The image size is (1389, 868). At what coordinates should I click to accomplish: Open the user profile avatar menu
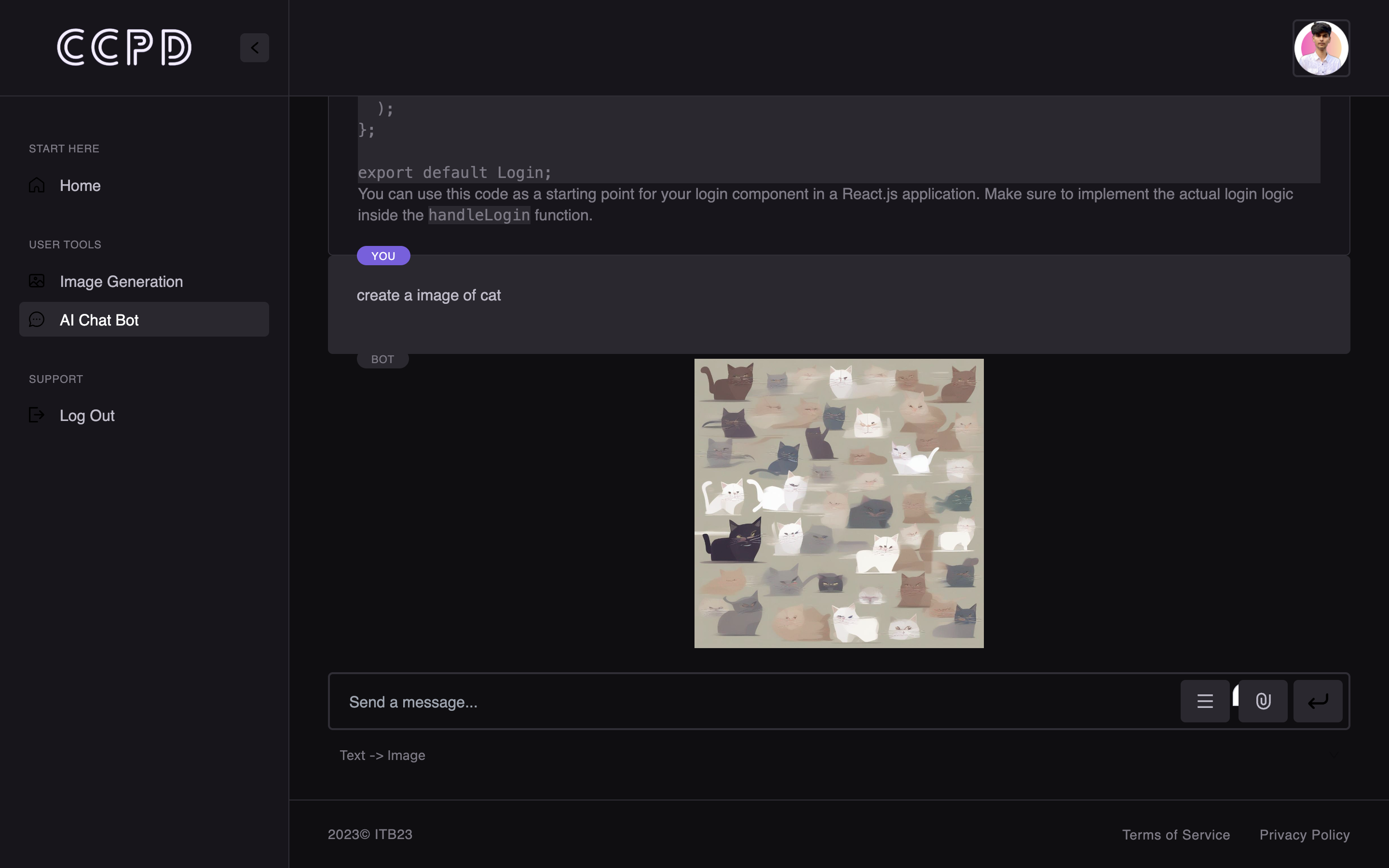[x=1321, y=48]
